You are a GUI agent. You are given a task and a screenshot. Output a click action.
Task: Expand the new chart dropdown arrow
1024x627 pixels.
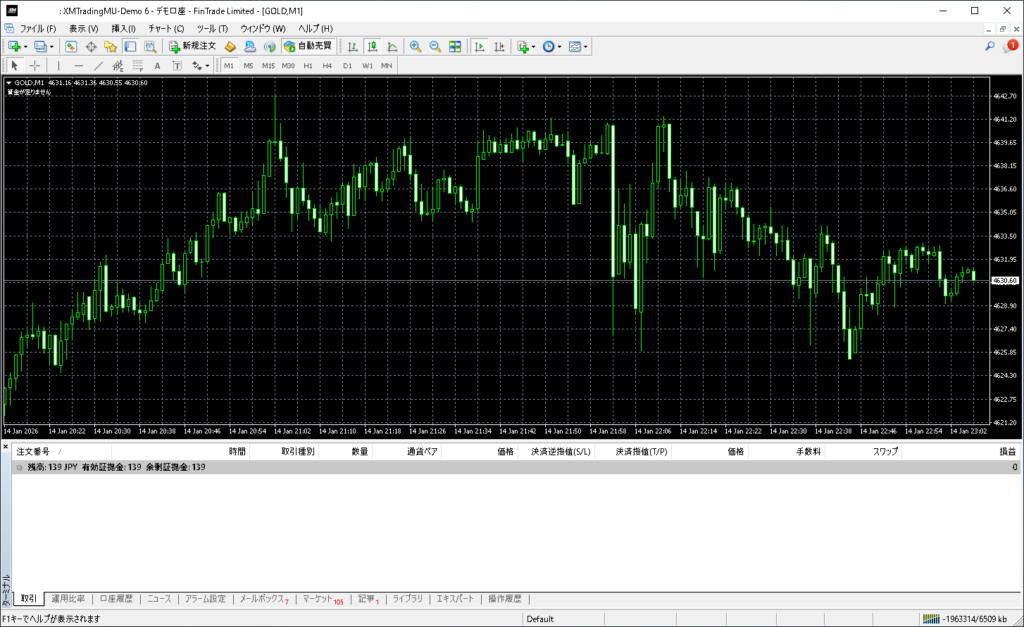(26, 47)
